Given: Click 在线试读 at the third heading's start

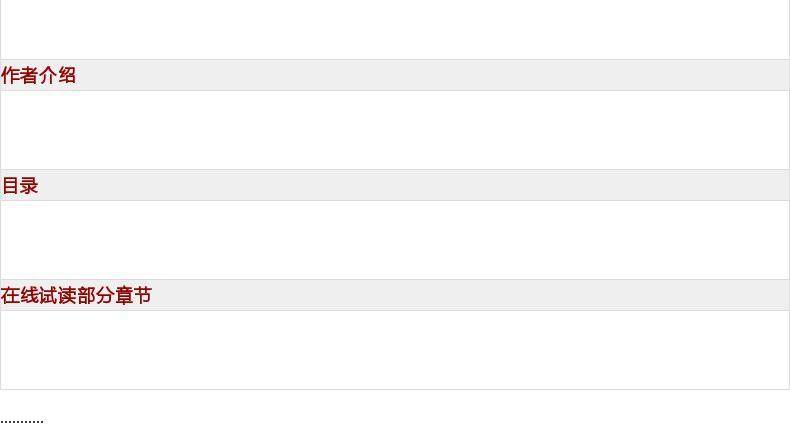Looking at the screenshot, I should [x=38, y=296].
